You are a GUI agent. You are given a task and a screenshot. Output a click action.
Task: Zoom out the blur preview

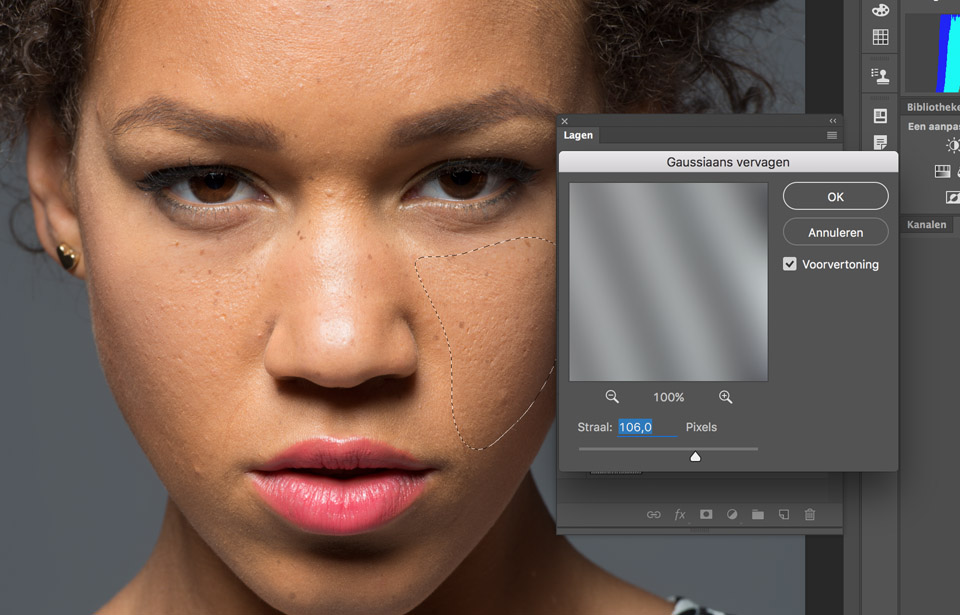click(612, 397)
